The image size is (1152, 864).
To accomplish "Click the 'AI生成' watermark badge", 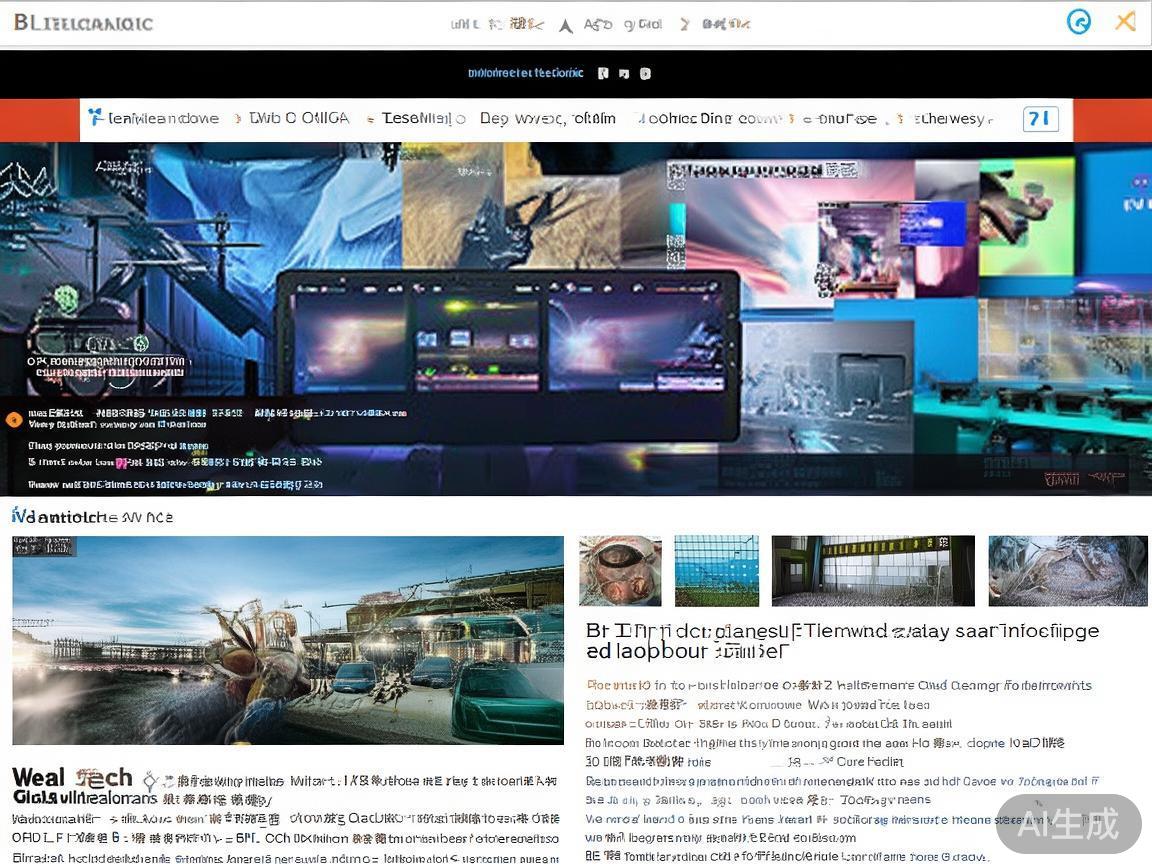I will pos(1068,824).
